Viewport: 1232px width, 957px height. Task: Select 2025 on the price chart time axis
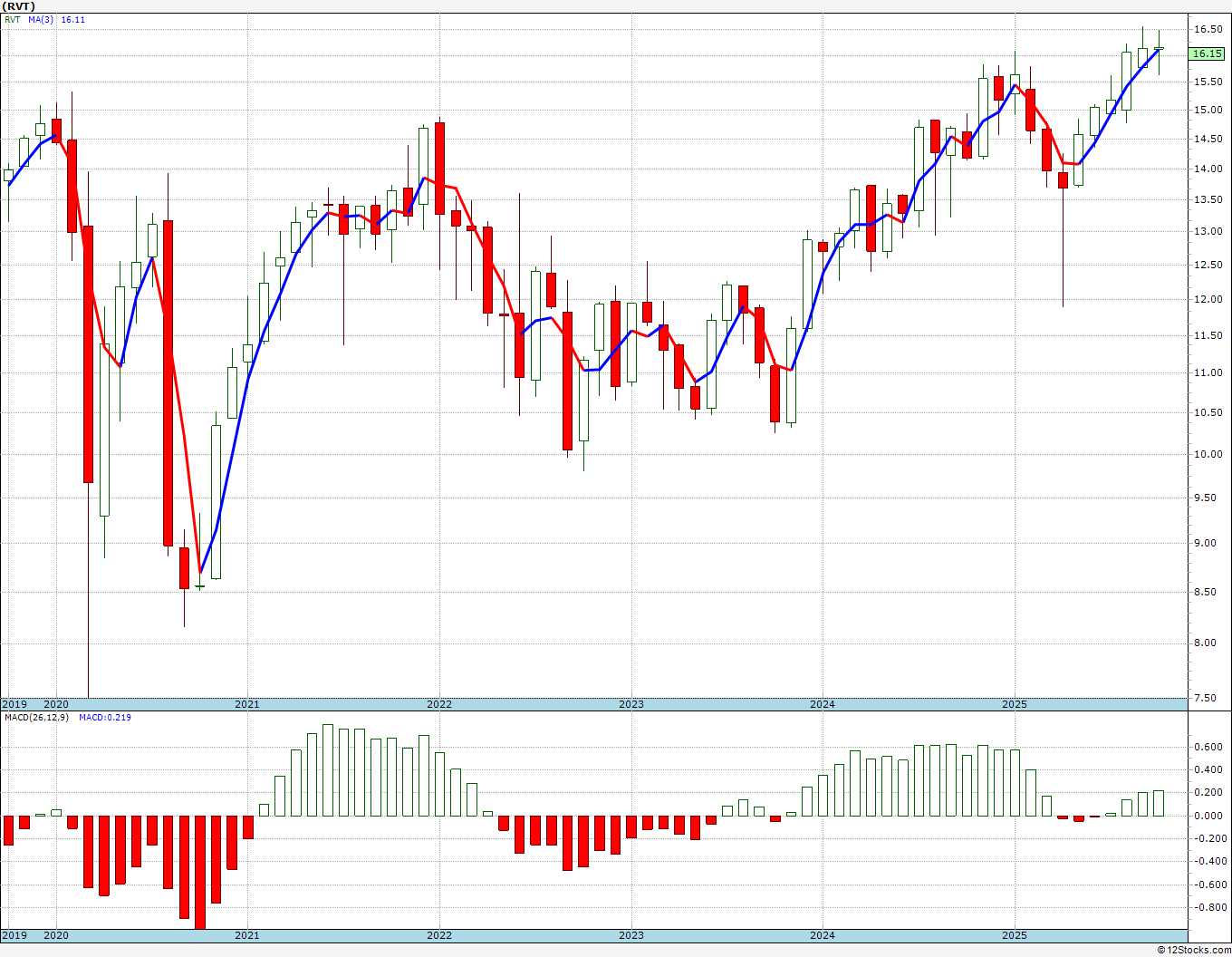(x=1015, y=704)
